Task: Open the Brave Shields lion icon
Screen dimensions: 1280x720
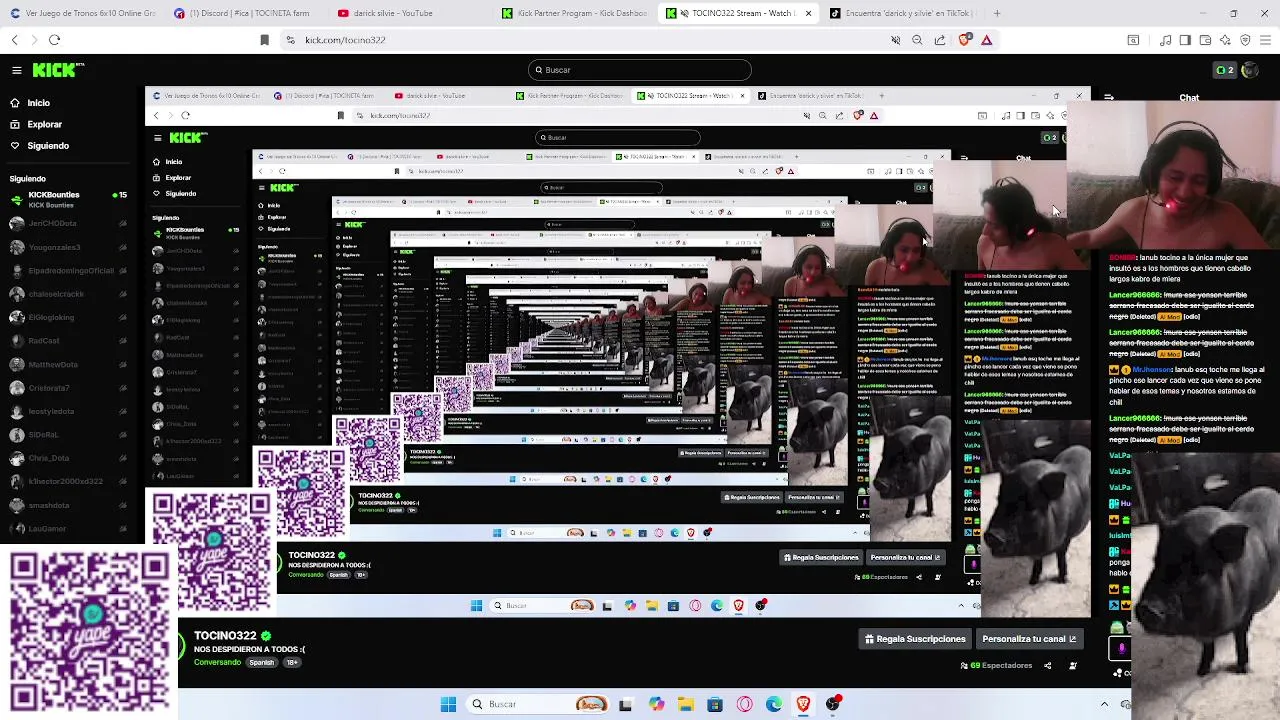Action: tap(964, 40)
